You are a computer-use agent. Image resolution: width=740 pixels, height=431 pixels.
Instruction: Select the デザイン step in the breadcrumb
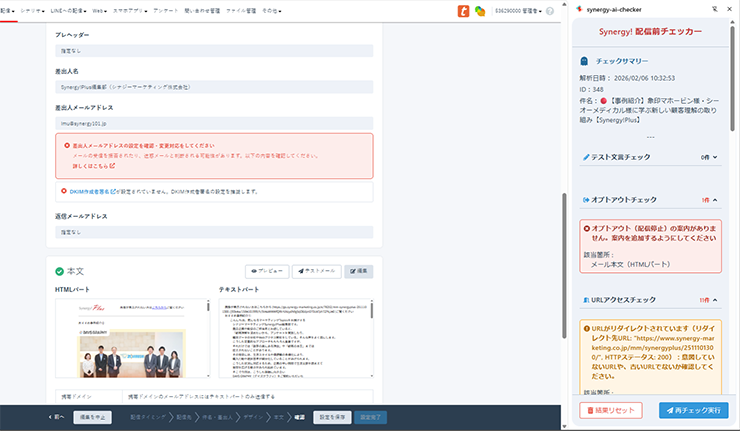tap(253, 417)
